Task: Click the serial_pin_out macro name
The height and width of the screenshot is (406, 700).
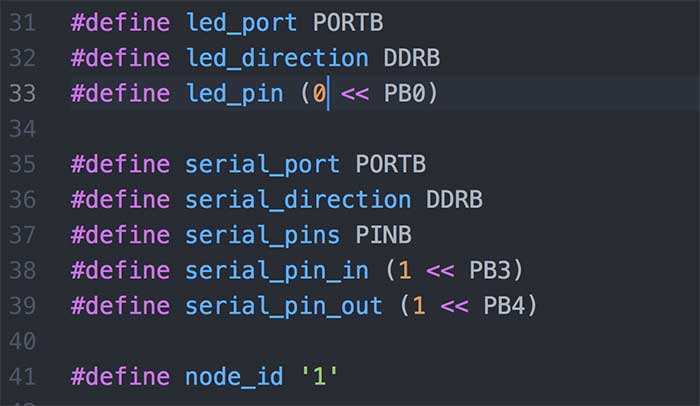Action: [284, 306]
